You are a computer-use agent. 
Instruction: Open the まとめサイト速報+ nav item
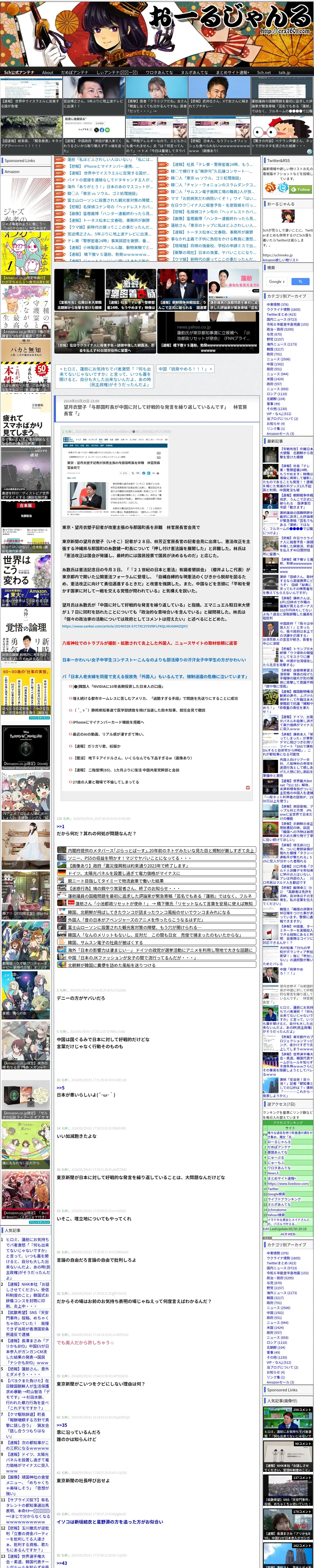coord(233,72)
